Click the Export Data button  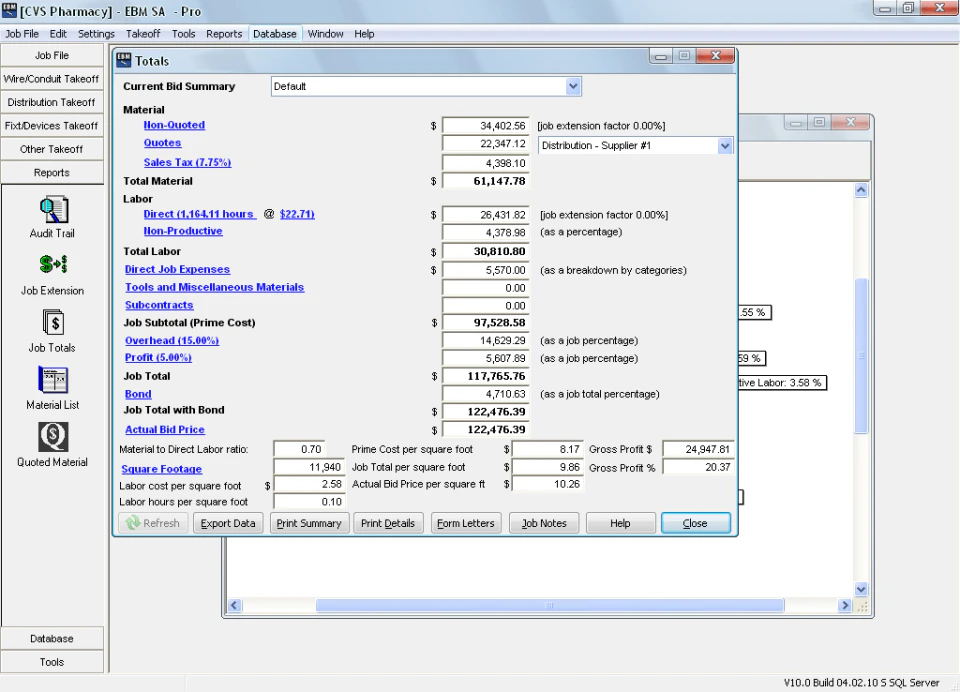227,522
